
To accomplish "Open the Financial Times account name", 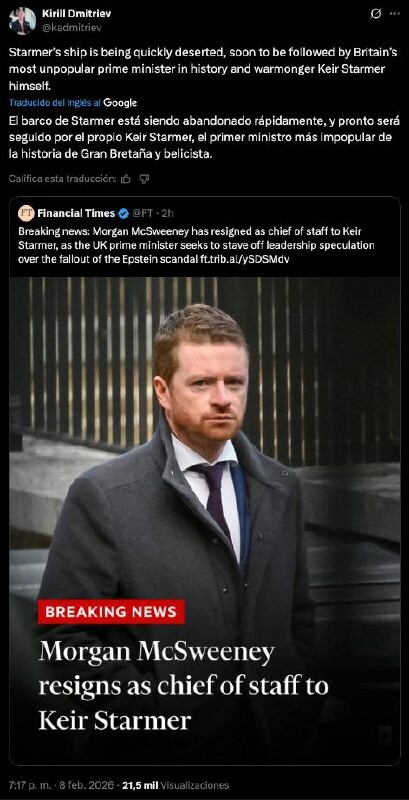I will tap(76, 213).
